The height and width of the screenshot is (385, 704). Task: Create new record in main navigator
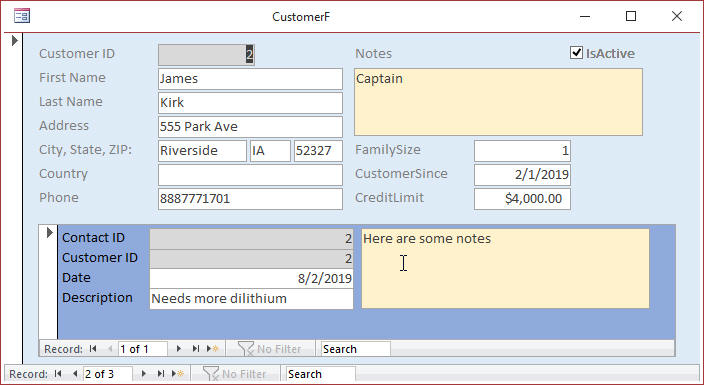pos(178,374)
